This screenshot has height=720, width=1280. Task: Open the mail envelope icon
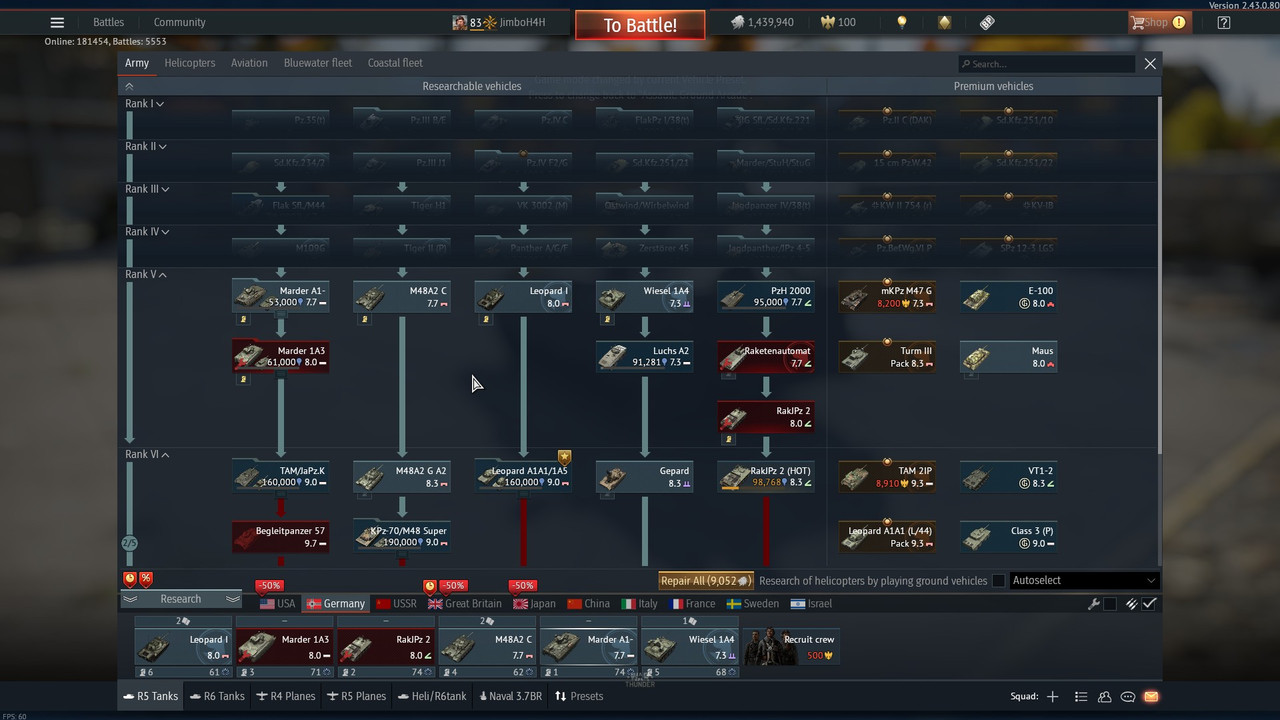point(1151,696)
